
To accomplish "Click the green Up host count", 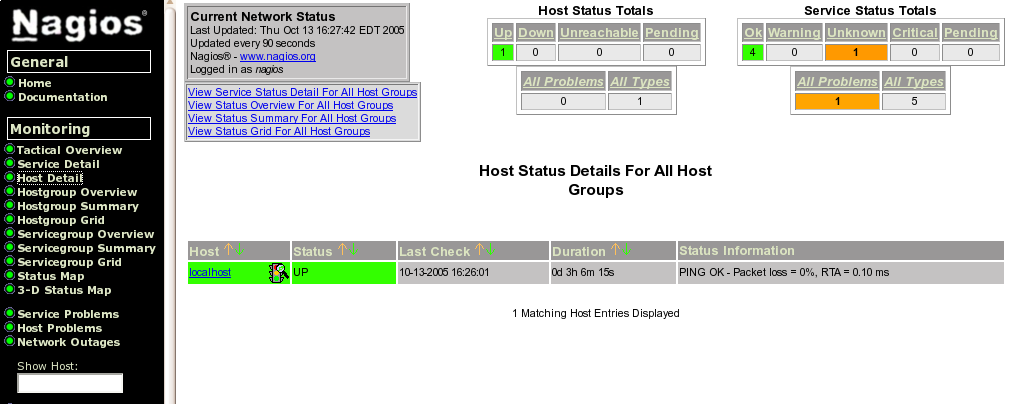I will click(503, 51).
